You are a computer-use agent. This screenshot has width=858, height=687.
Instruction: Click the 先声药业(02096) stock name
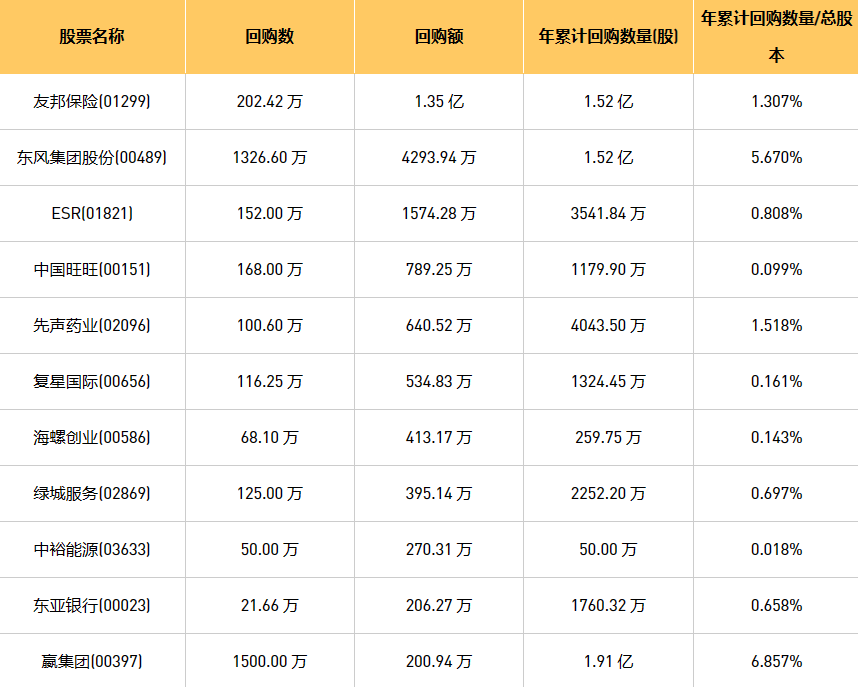(x=92, y=325)
